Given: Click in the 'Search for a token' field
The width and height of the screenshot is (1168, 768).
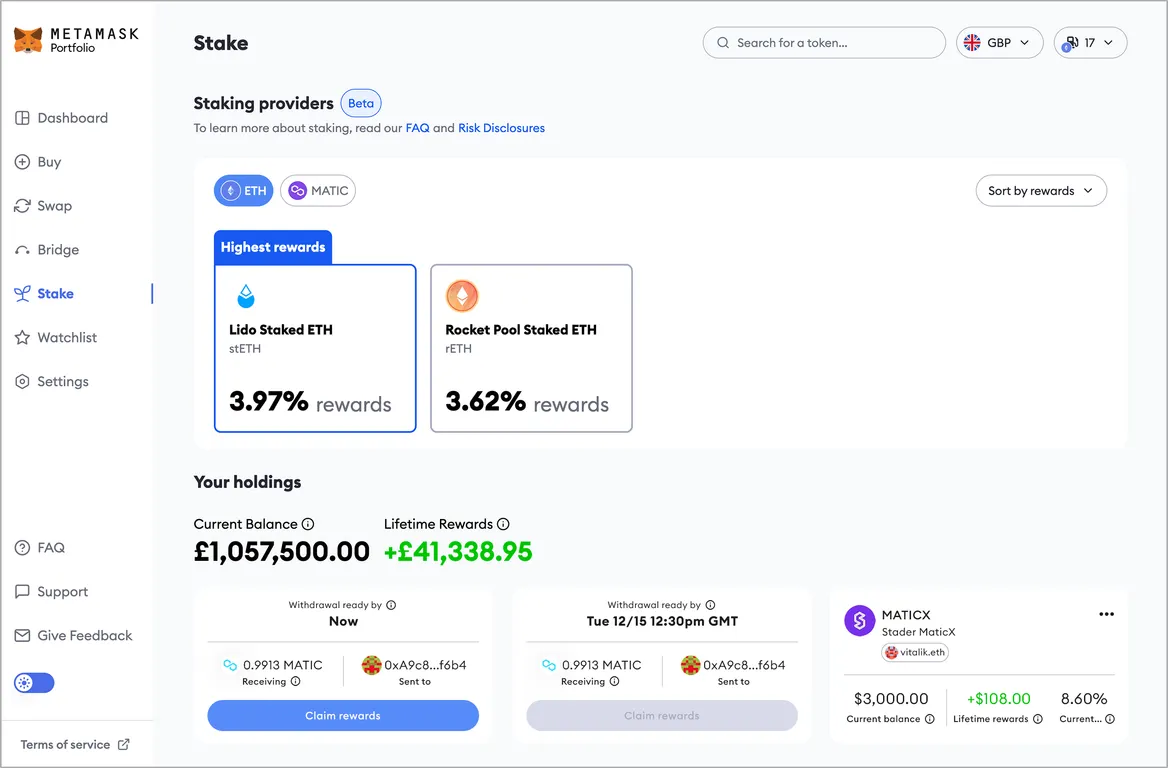Looking at the screenshot, I should coord(824,42).
